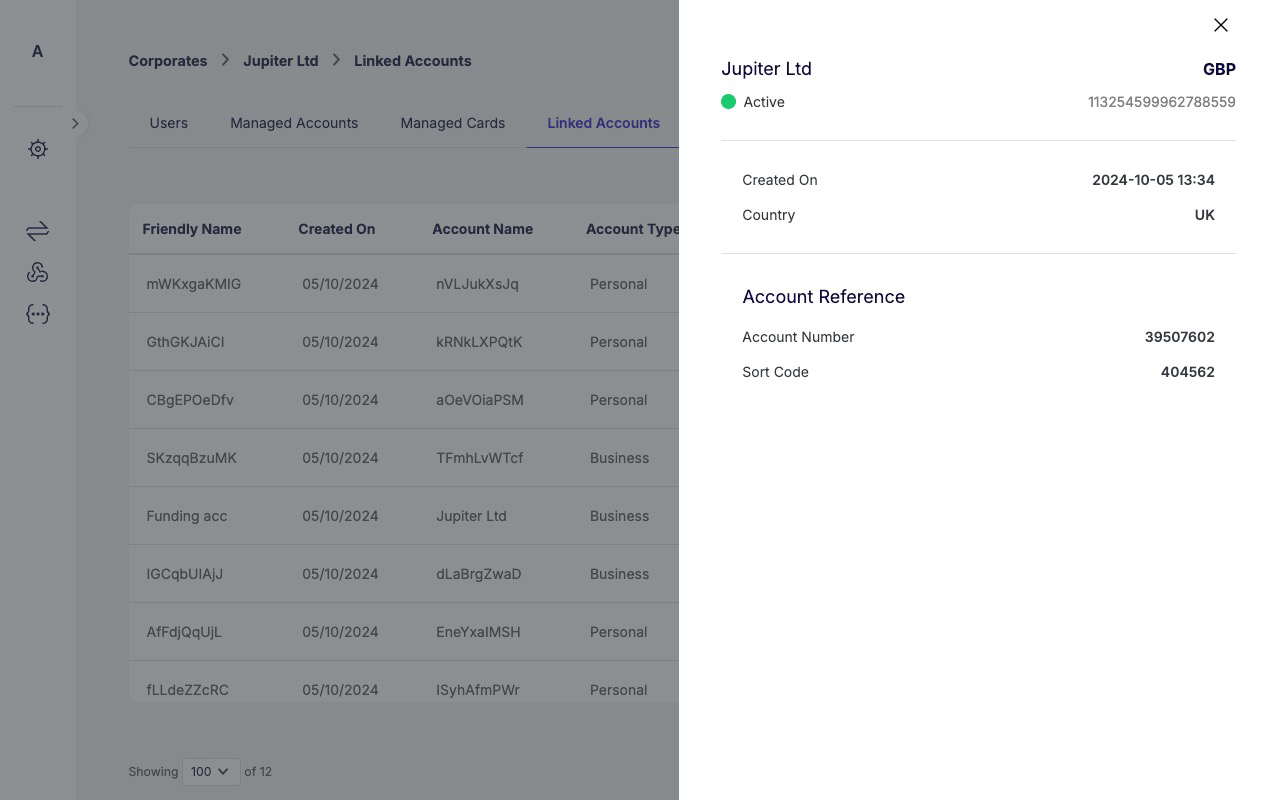The height and width of the screenshot is (800, 1285).
Task: Click the Country value UK
Action: [1204, 215]
